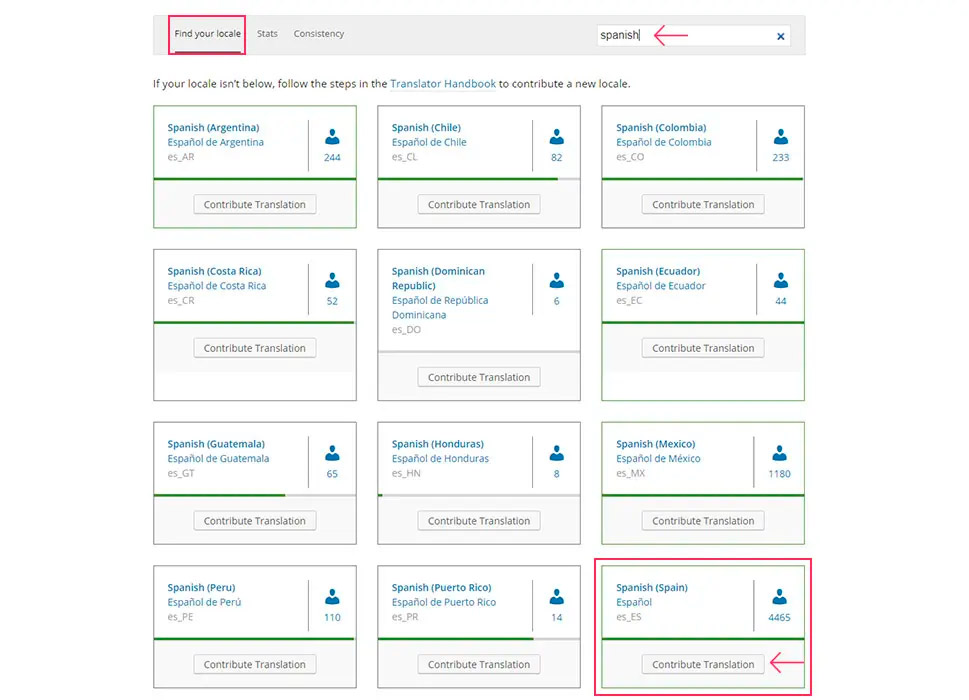Switch to the Stats tab
The image size is (969, 700).
(x=267, y=34)
